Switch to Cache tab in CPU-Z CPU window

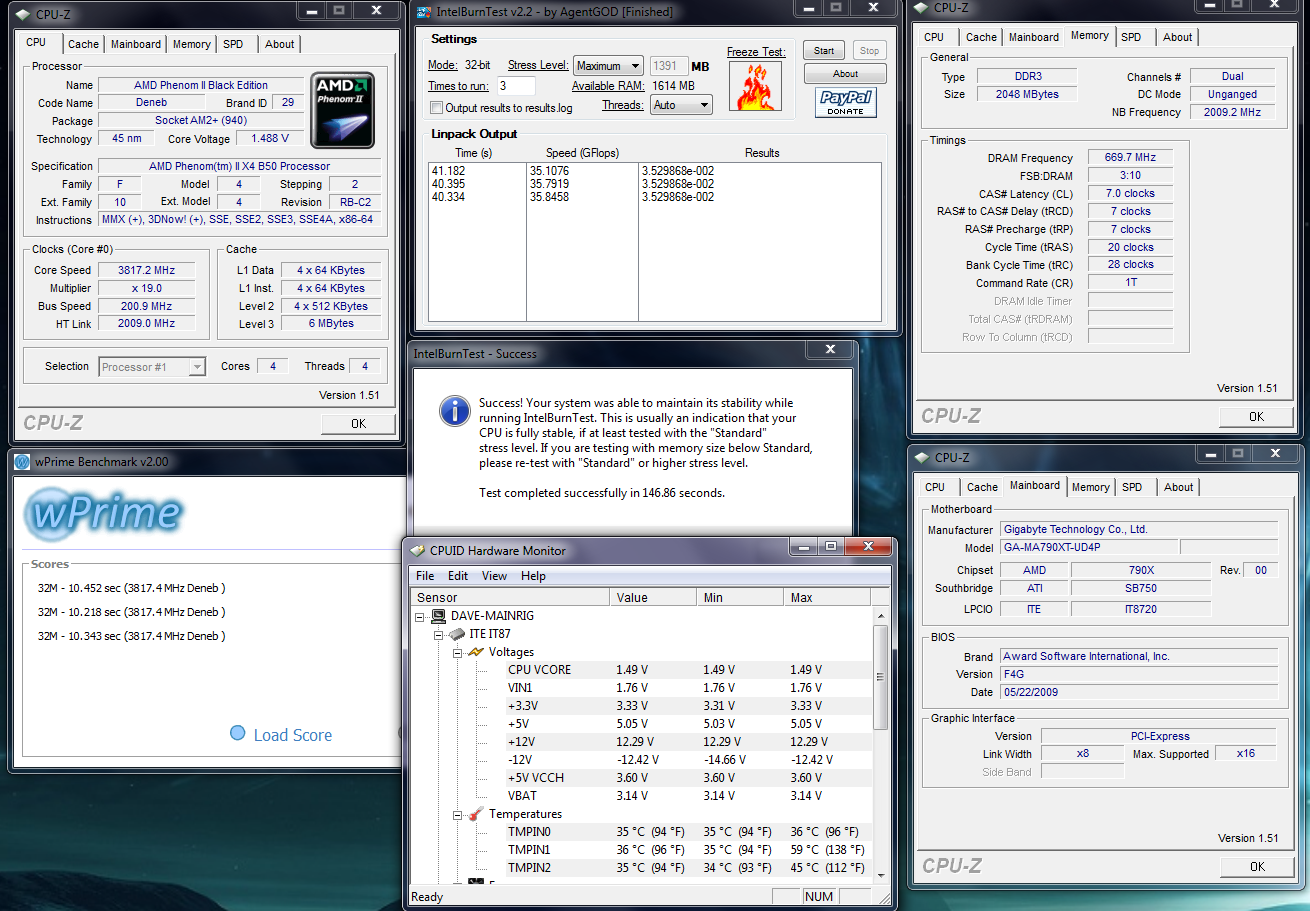point(83,44)
